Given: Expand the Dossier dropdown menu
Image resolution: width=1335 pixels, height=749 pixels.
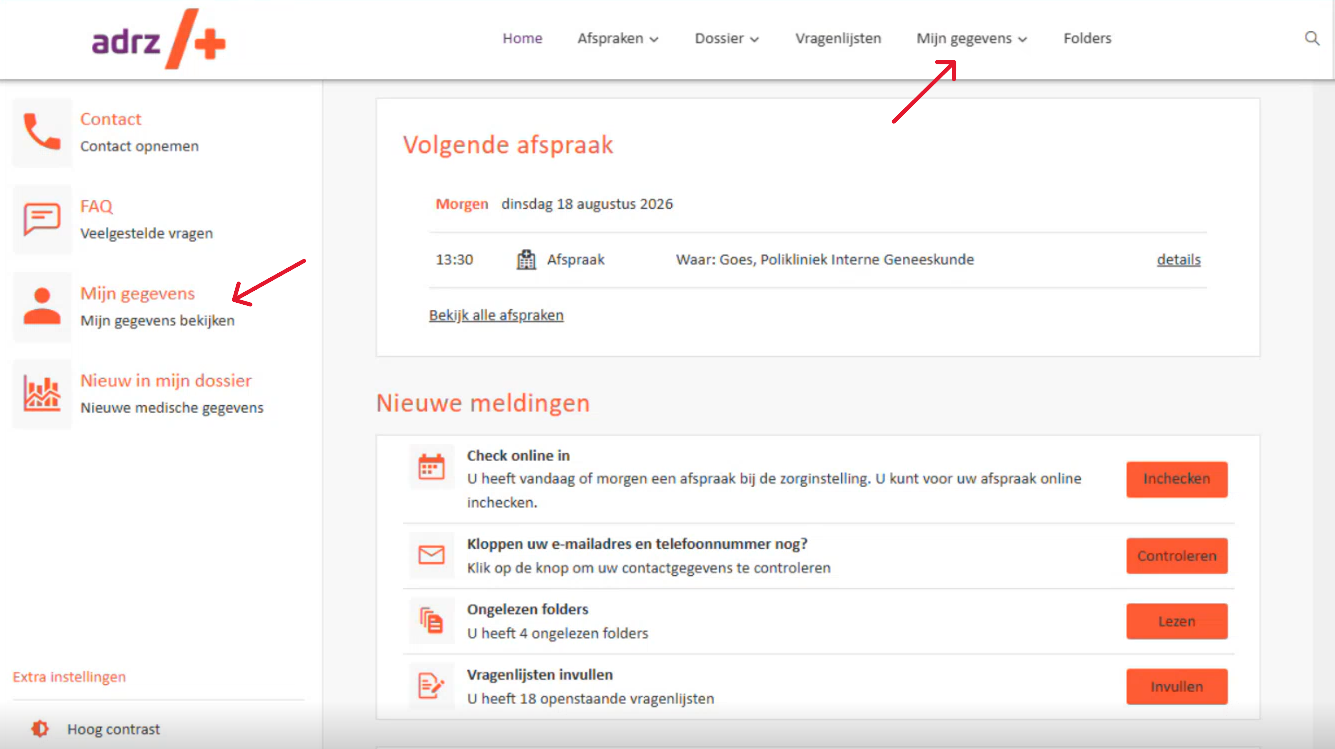Looking at the screenshot, I should coord(727,39).
